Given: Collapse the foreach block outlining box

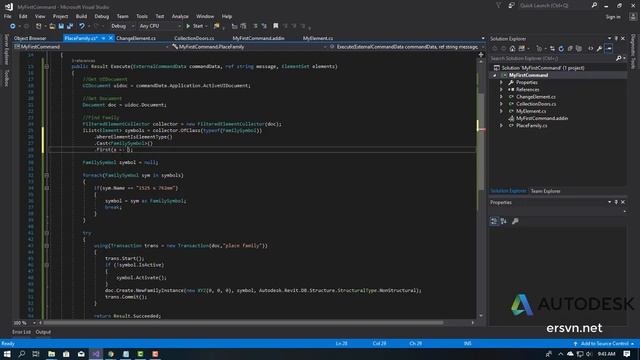Looking at the screenshot, I should (47, 175).
